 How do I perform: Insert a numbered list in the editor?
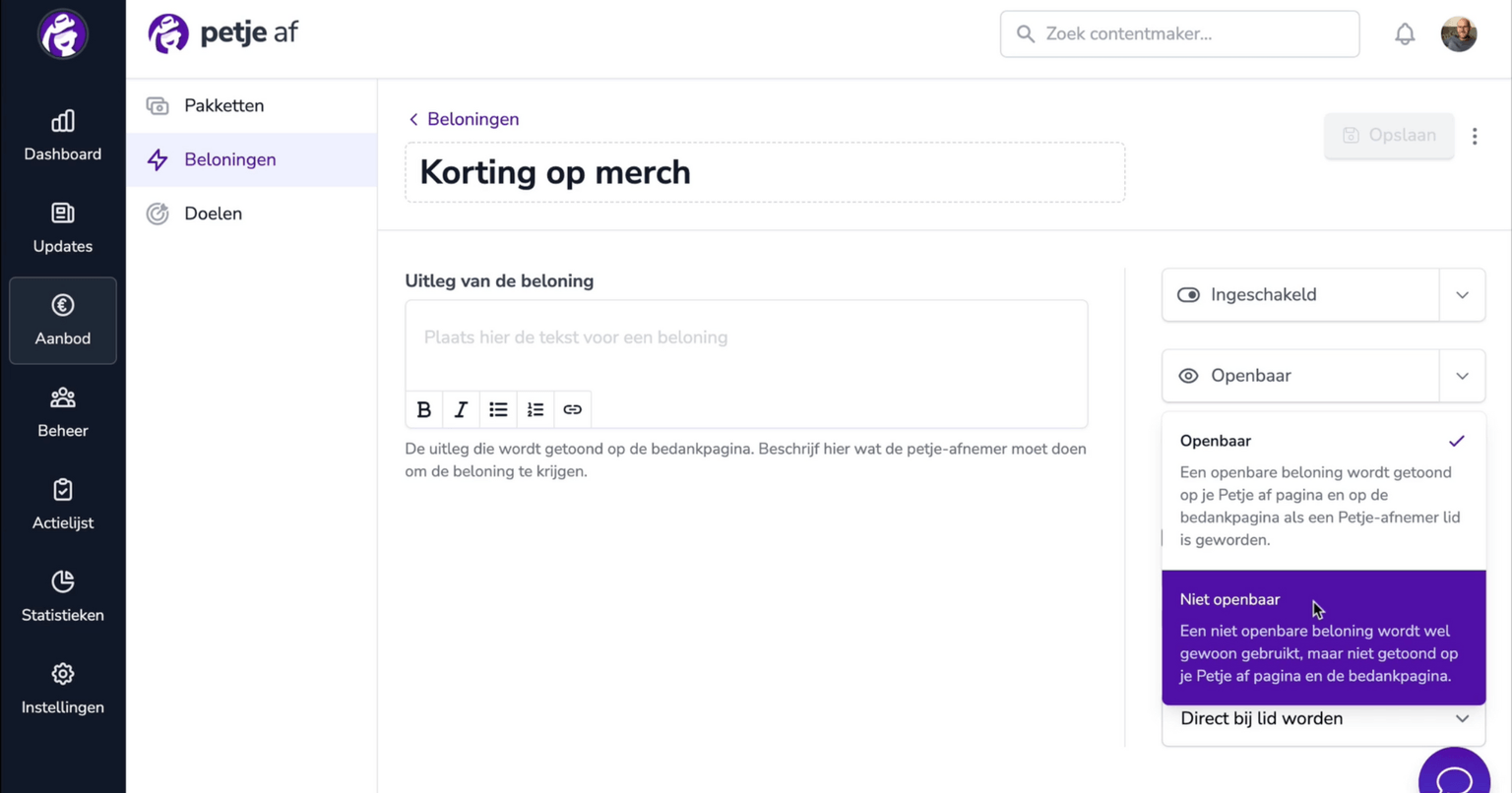[x=535, y=409]
